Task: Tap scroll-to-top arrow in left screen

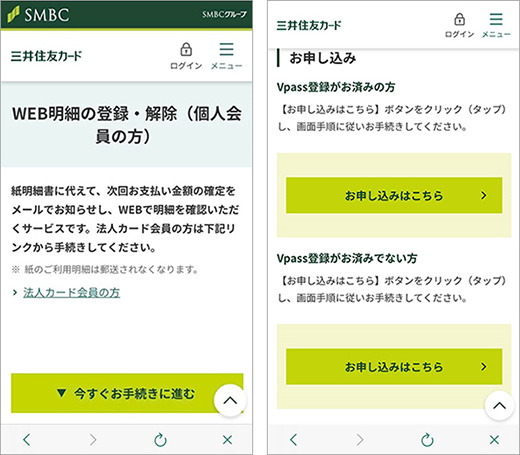Action: [230, 400]
